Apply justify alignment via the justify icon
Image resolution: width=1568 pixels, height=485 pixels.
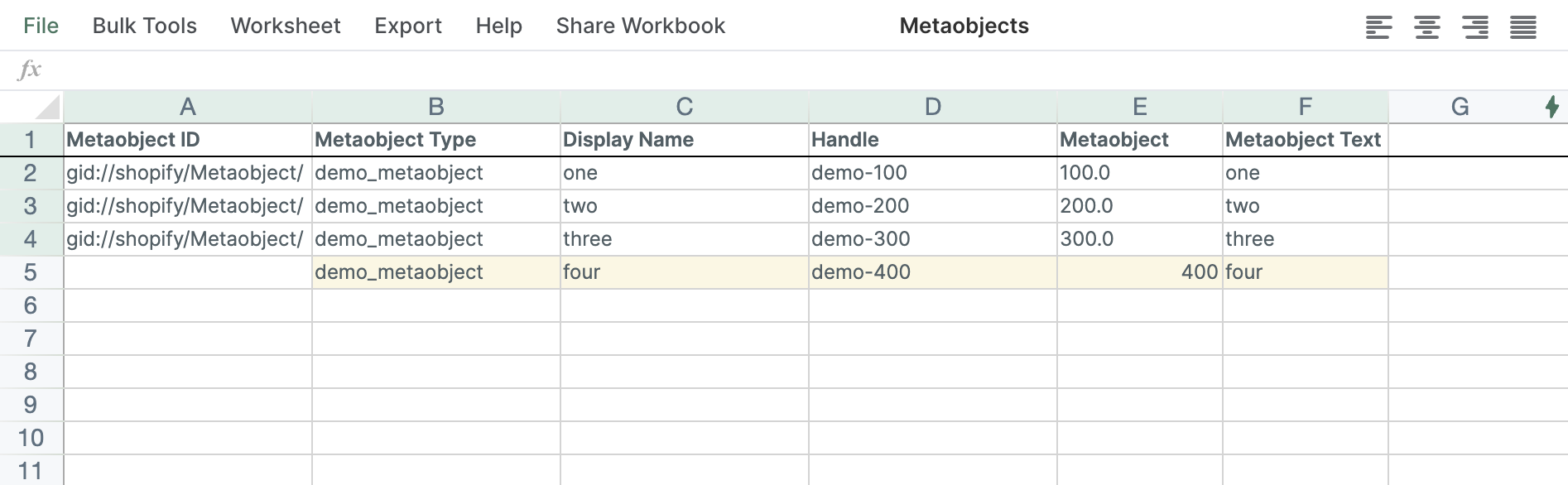tap(1524, 26)
